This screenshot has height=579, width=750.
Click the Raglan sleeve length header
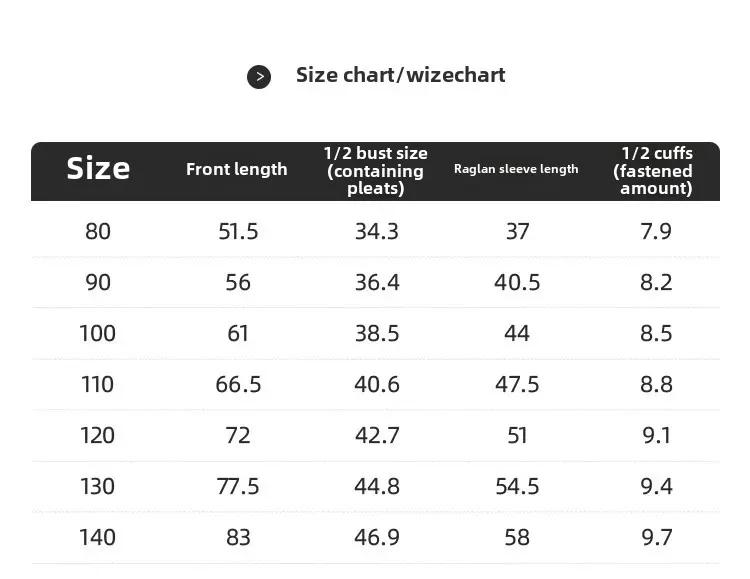[516, 169]
